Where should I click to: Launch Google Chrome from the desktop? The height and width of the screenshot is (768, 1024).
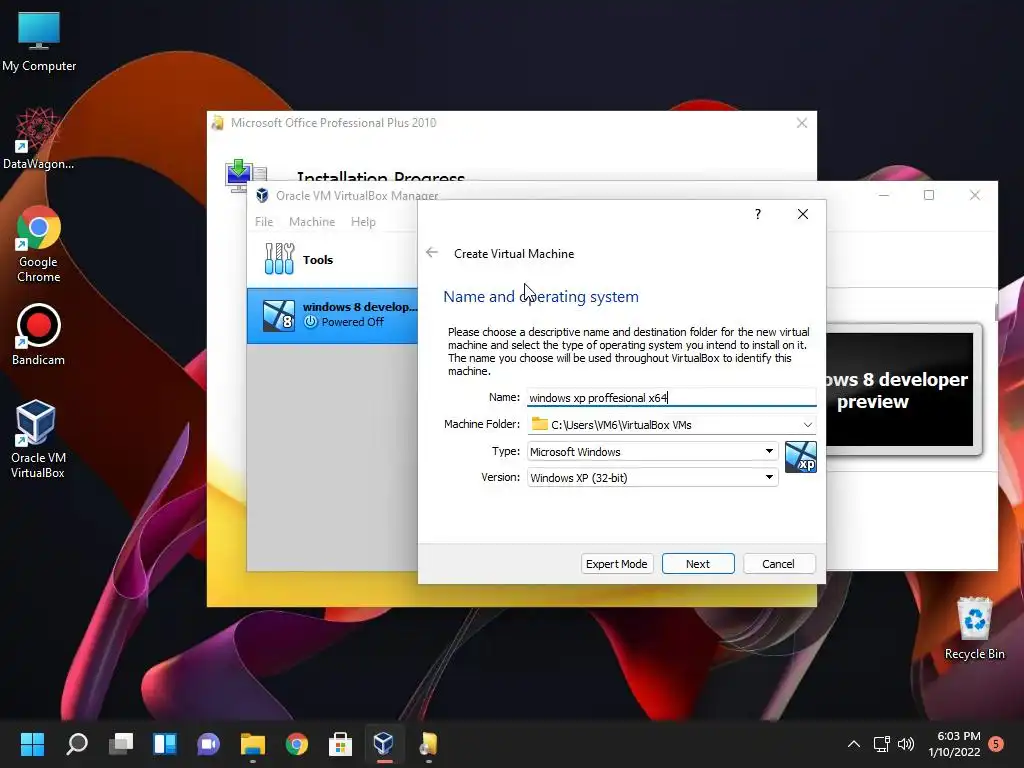point(39,244)
